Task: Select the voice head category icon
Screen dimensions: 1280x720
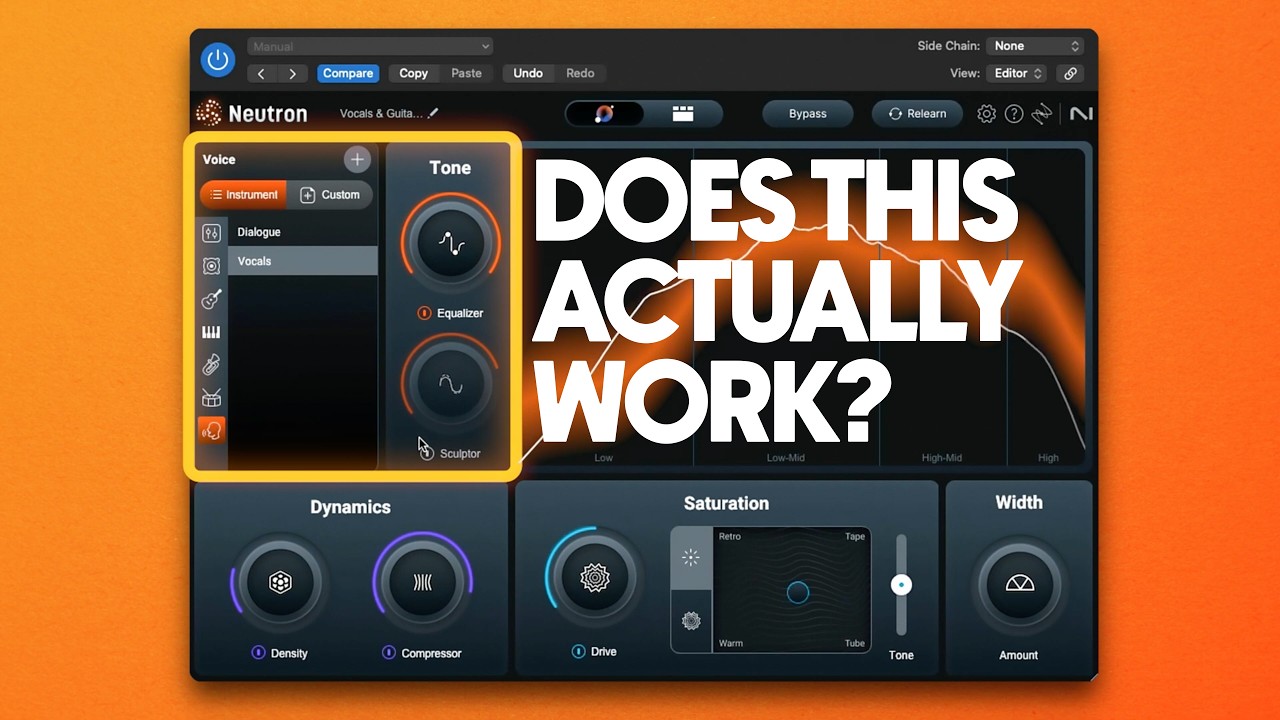Action: coord(211,430)
